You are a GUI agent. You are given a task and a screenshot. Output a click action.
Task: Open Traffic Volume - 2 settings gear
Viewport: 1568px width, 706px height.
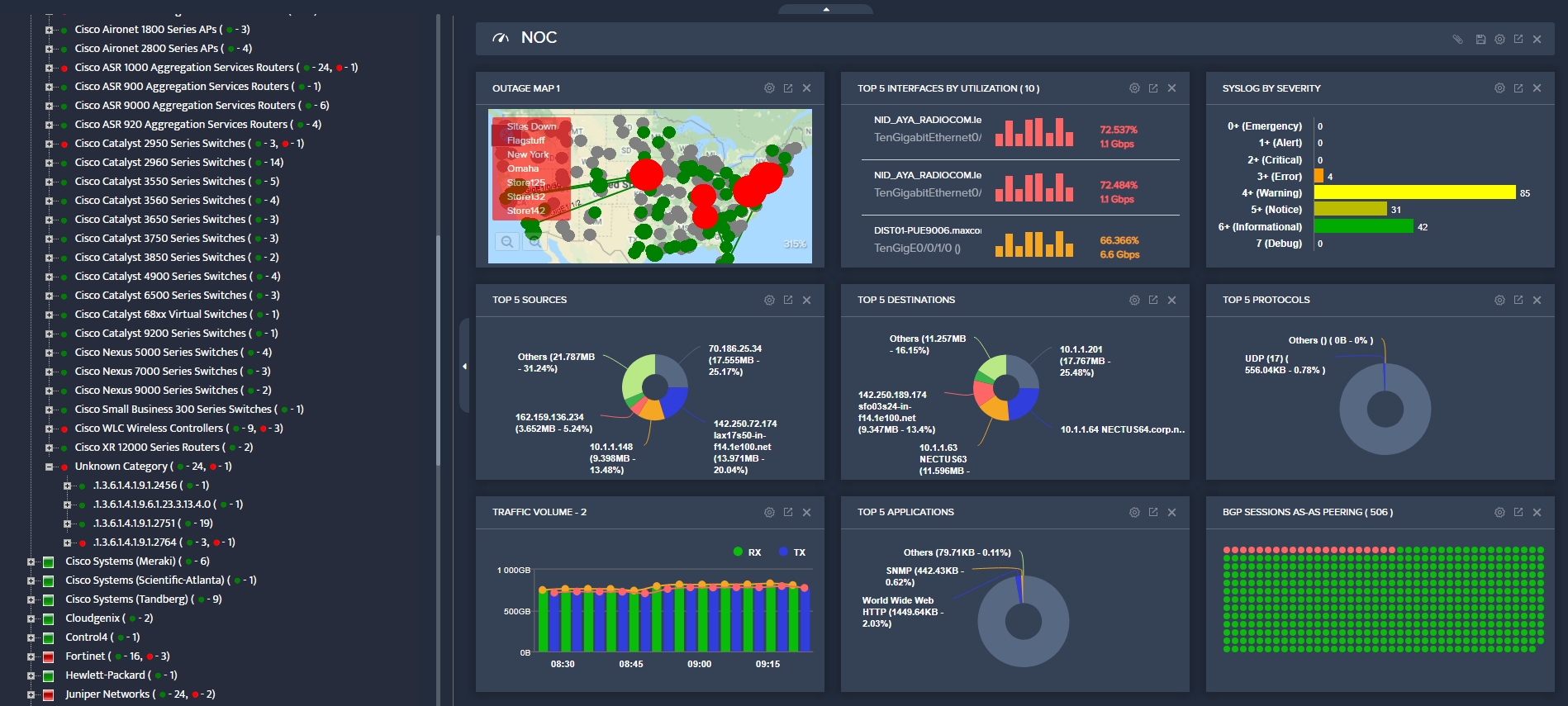pyautogui.click(x=769, y=512)
